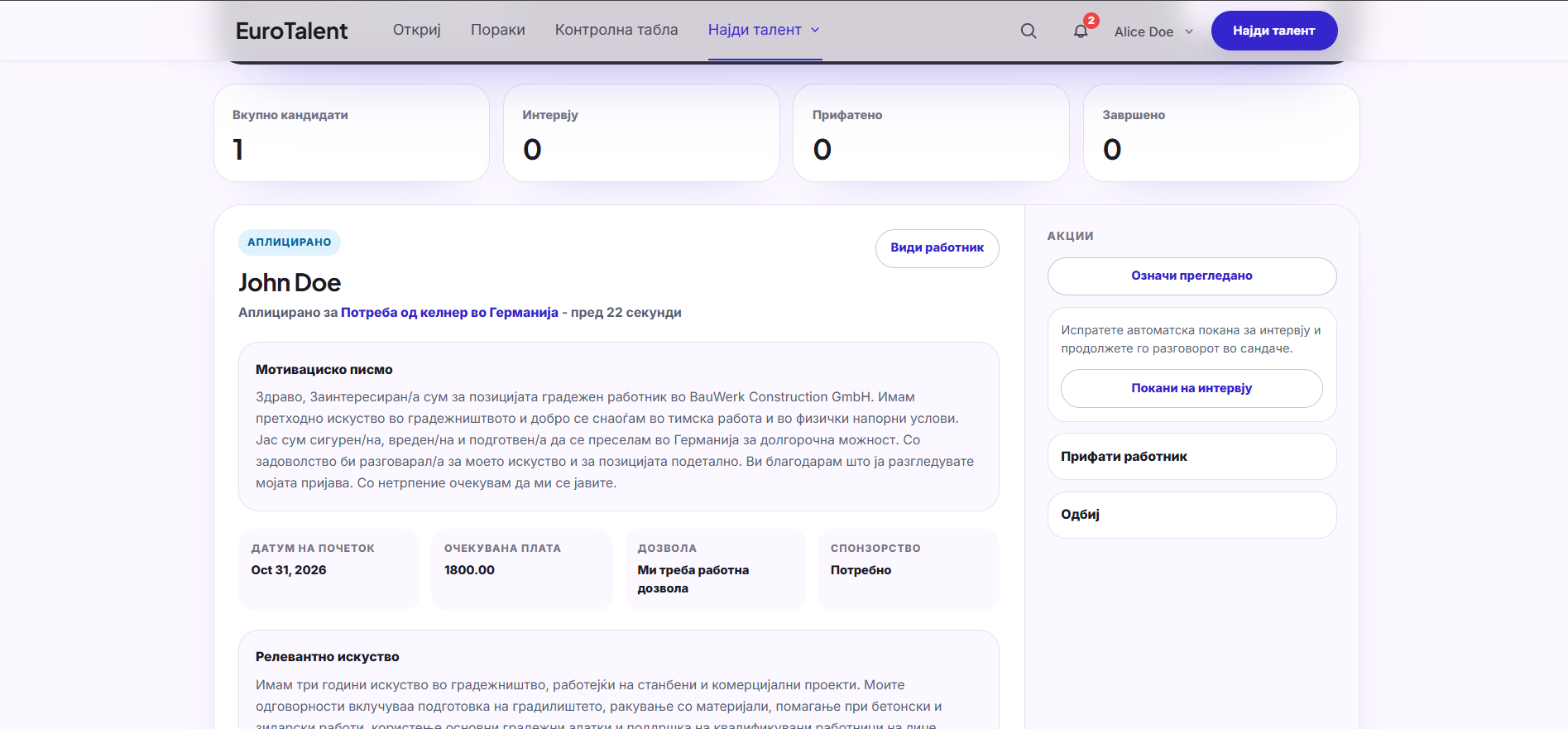Select the Прифатено stat card
The height and width of the screenshot is (729, 1568).
pos(931,132)
